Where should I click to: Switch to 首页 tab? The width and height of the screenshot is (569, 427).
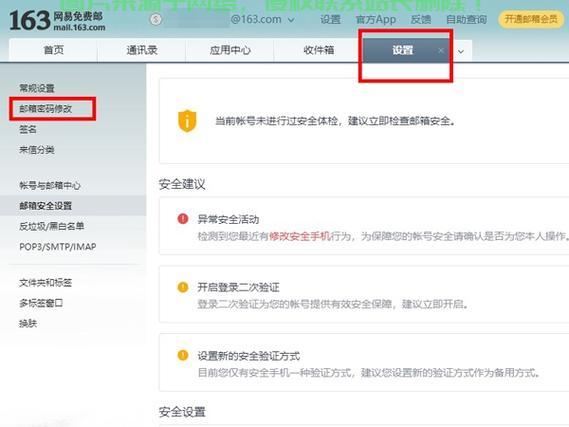point(53,50)
